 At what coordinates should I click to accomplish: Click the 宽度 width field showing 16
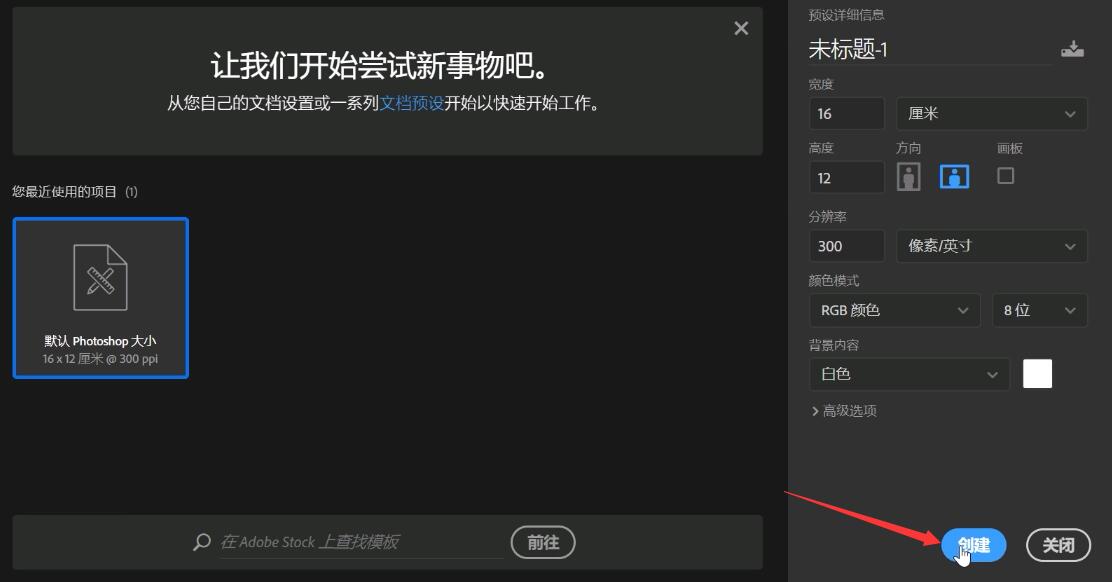tap(847, 113)
